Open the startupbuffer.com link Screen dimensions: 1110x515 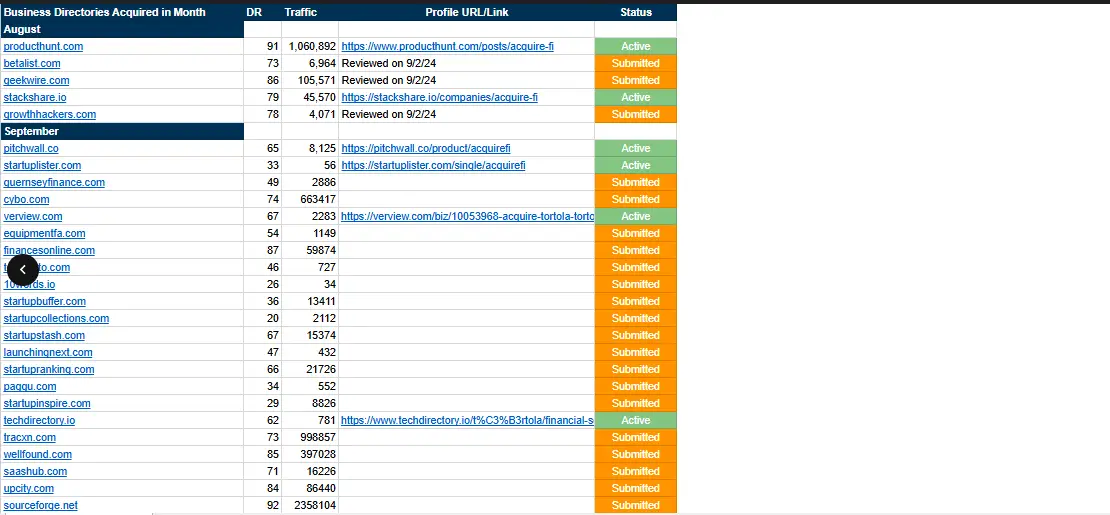pos(45,301)
